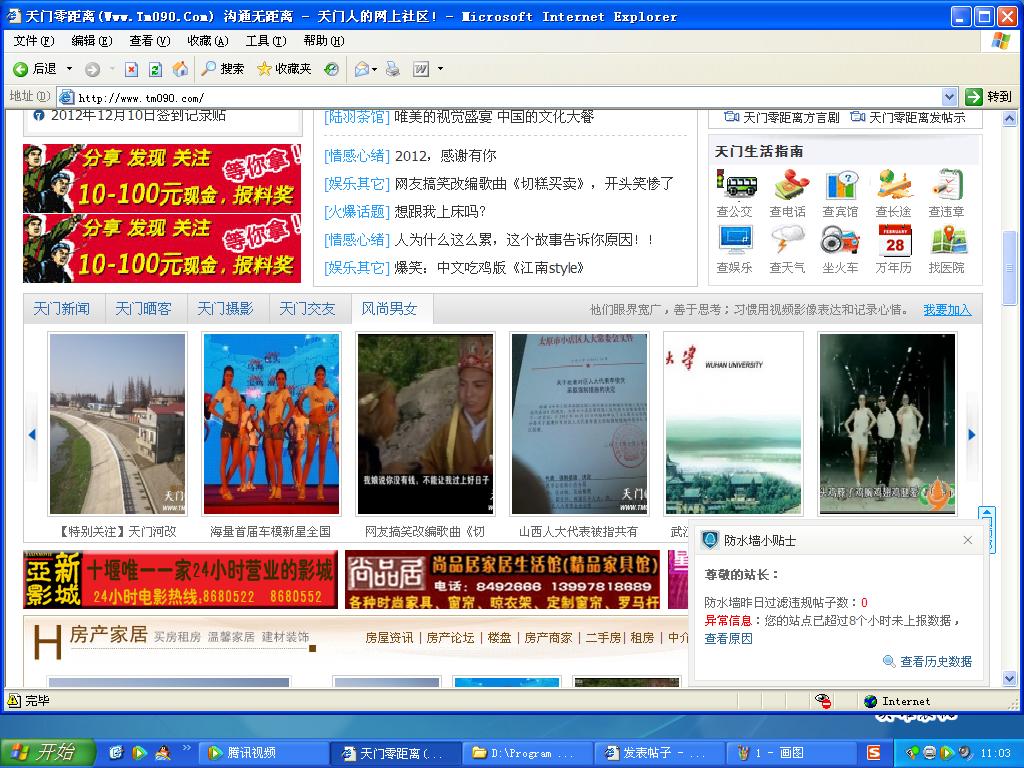Open the 工具(T) menu
The image size is (1024, 768).
265,41
